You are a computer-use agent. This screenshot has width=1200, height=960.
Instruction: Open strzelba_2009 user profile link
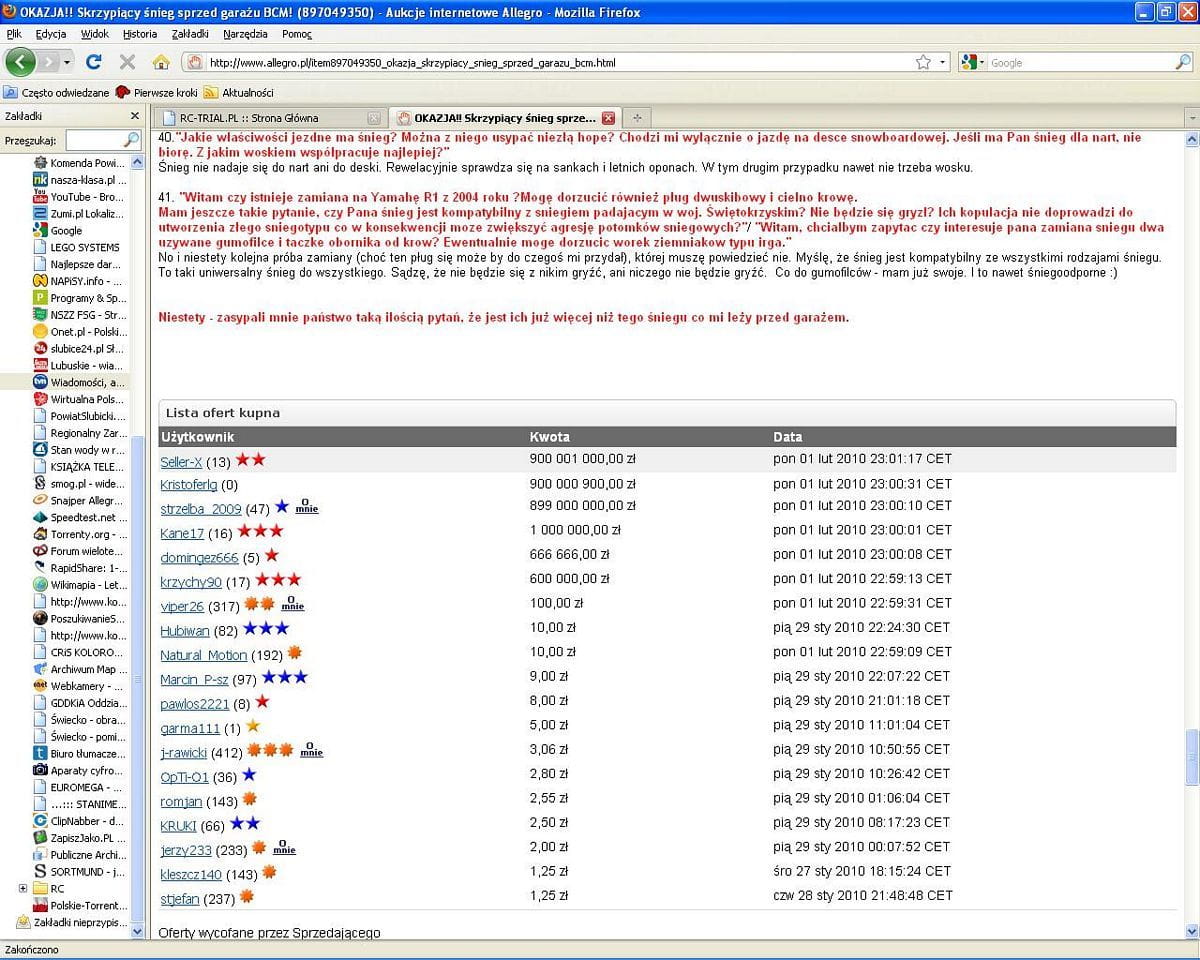(x=201, y=508)
